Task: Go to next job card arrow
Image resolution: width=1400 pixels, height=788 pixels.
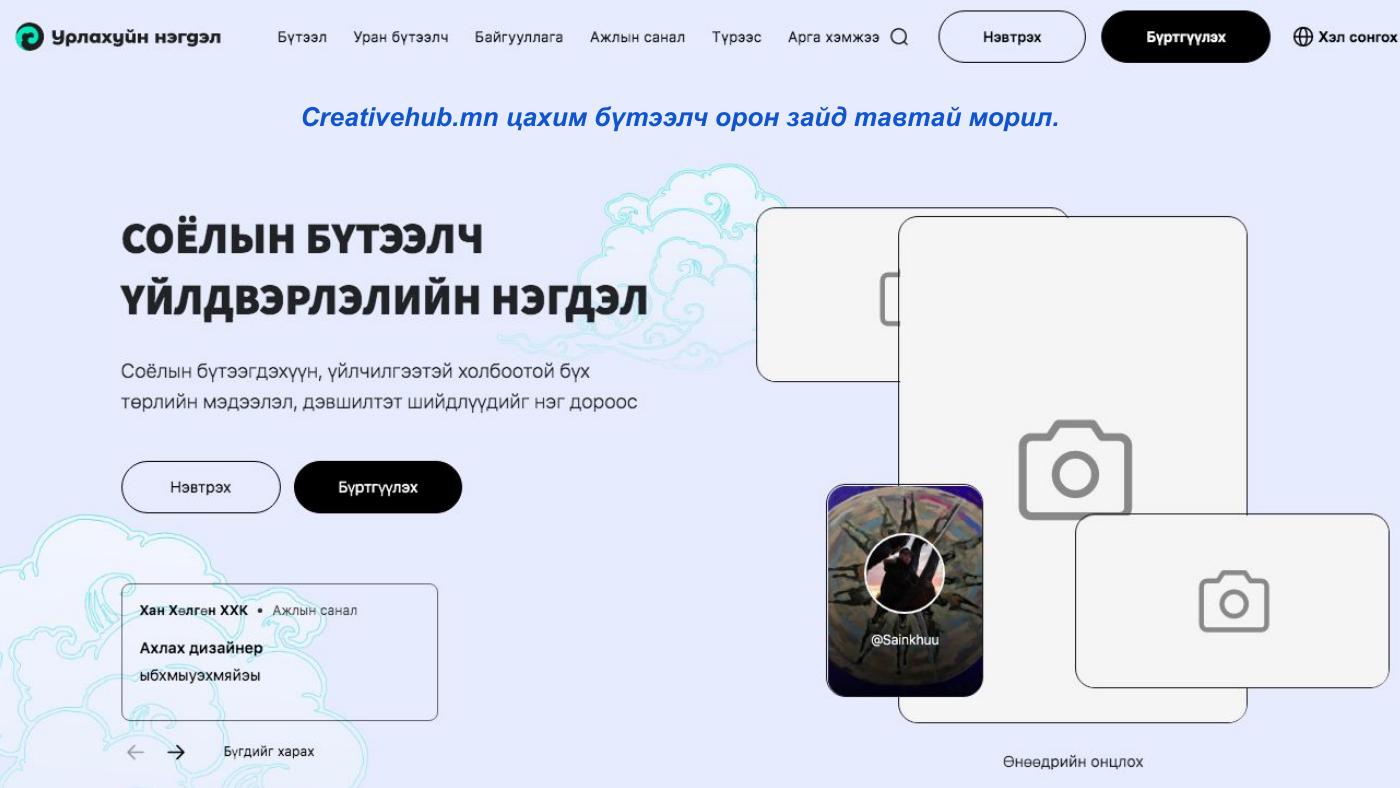Action: tap(176, 752)
